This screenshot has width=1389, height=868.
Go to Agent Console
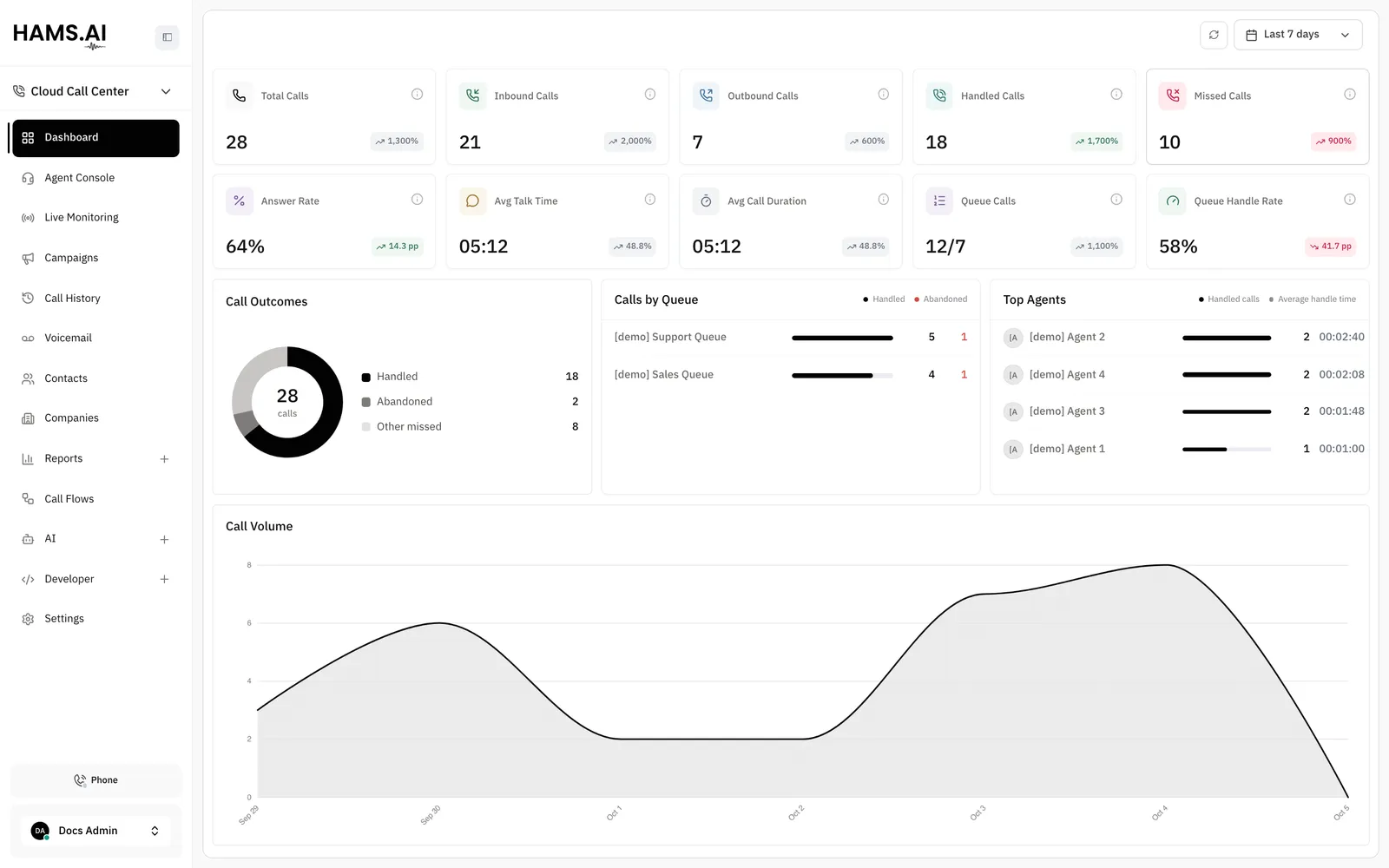[x=95, y=178]
